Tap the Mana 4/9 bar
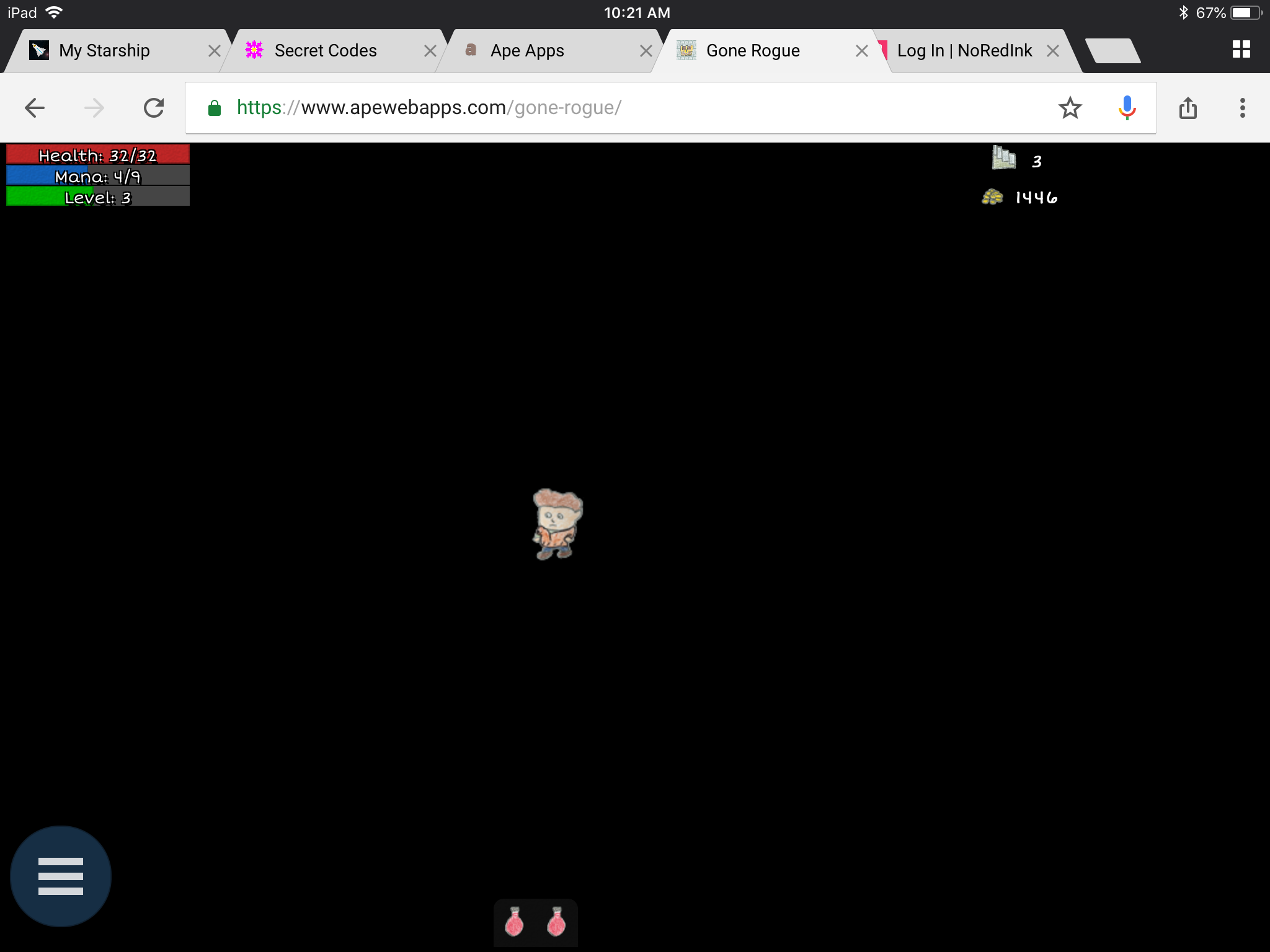 (x=98, y=176)
